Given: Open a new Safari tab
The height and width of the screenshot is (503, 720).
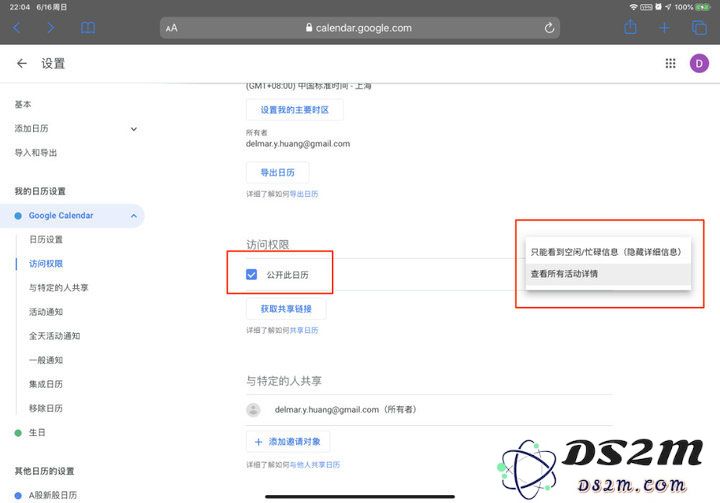Looking at the screenshot, I should point(664,28).
